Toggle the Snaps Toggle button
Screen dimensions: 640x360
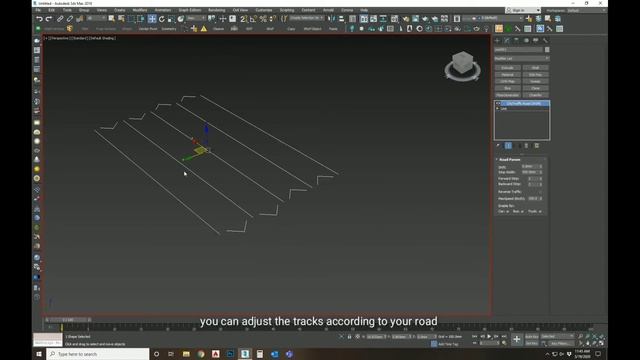pyautogui.click(x=243, y=19)
